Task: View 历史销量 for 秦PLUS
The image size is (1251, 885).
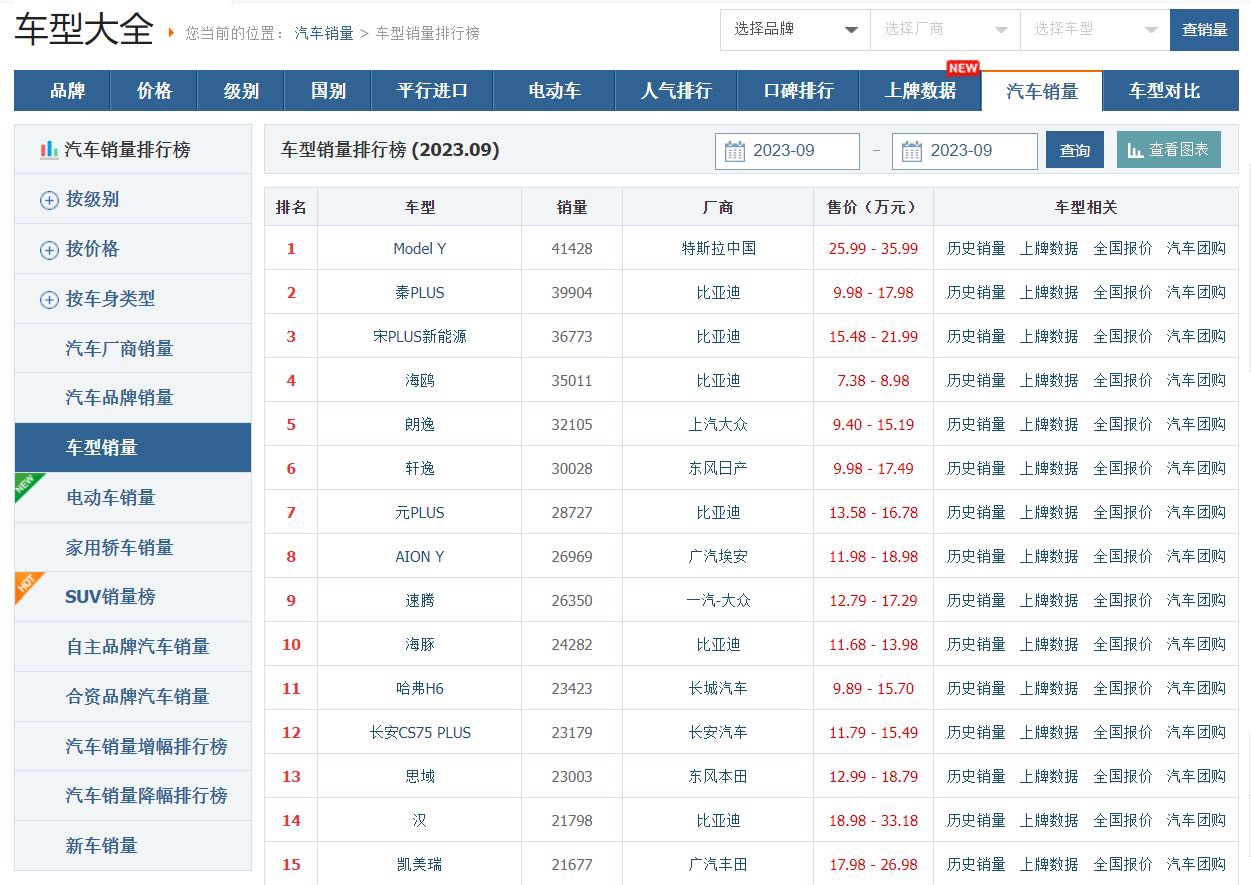Action: pos(976,292)
